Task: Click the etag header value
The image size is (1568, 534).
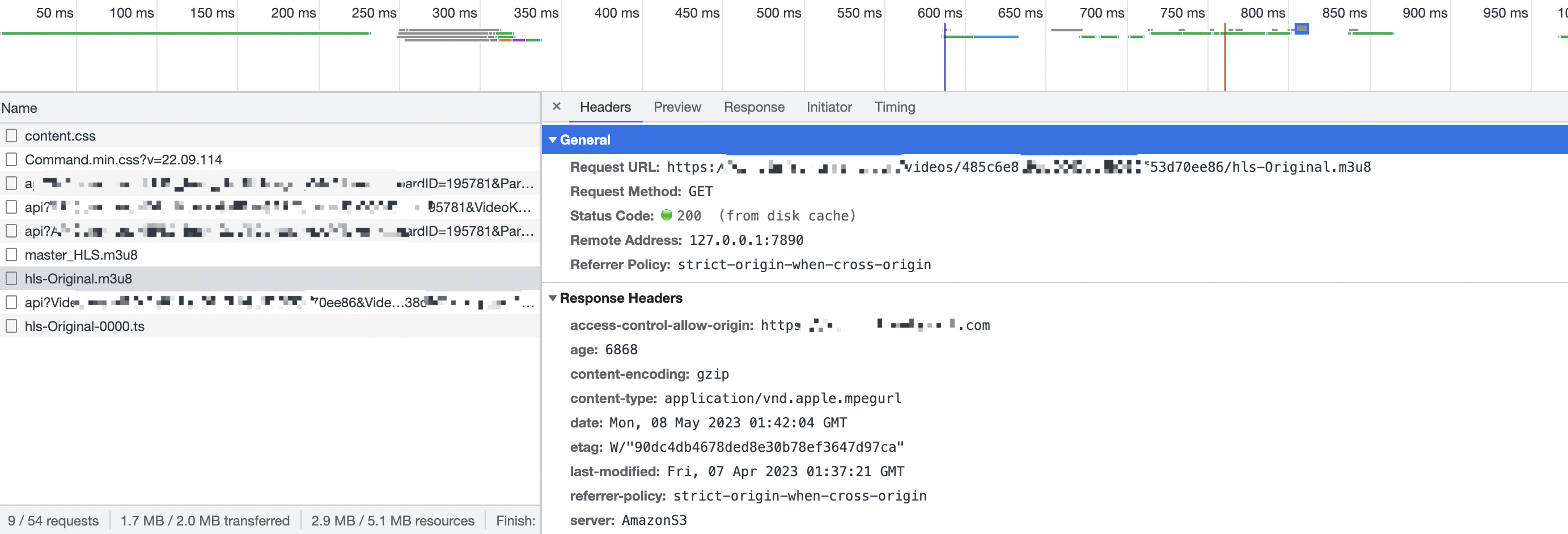Action: click(x=757, y=447)
